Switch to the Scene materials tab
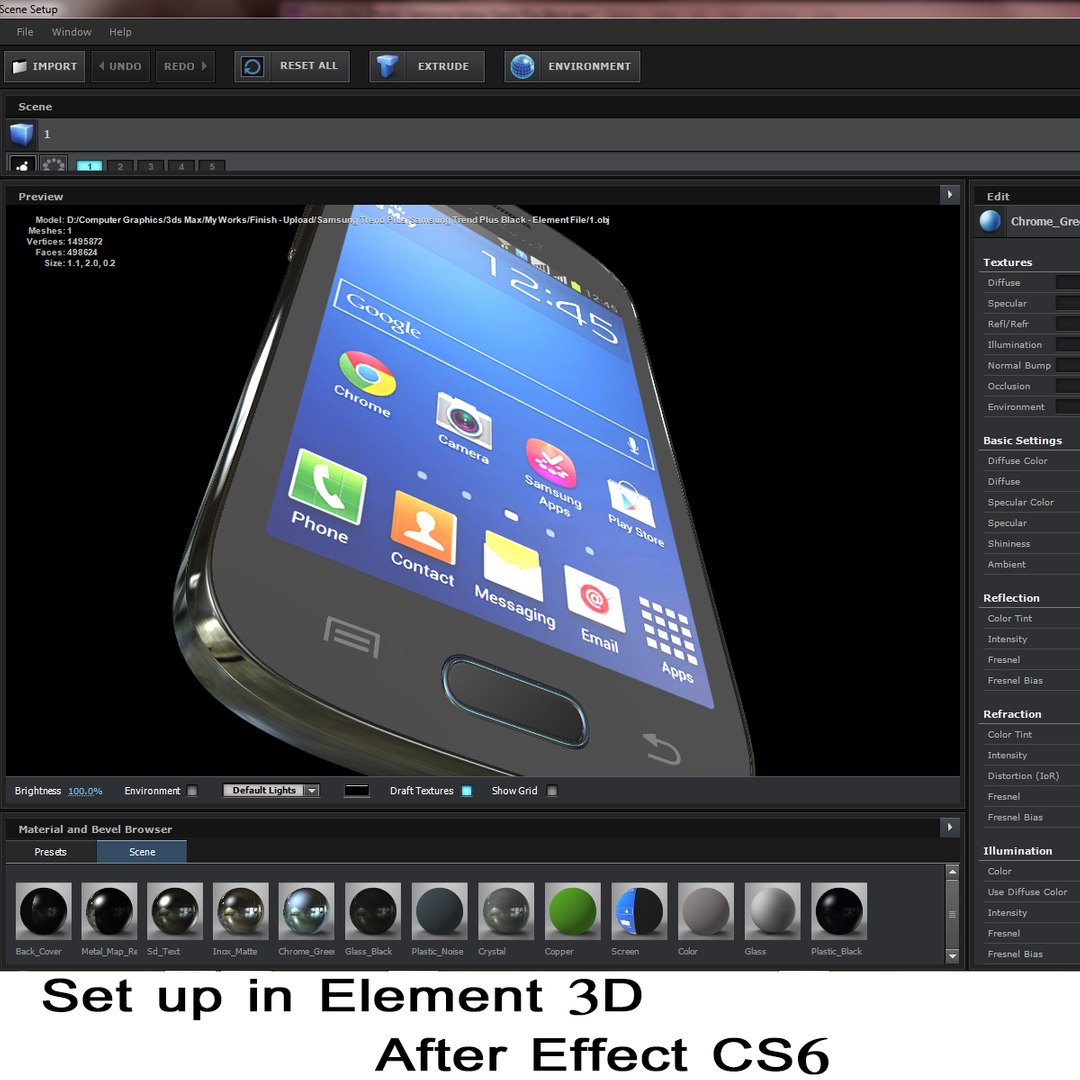The width and height of the screenshot is (1080, 1080). pyautogui.click(x=142, y=852)
